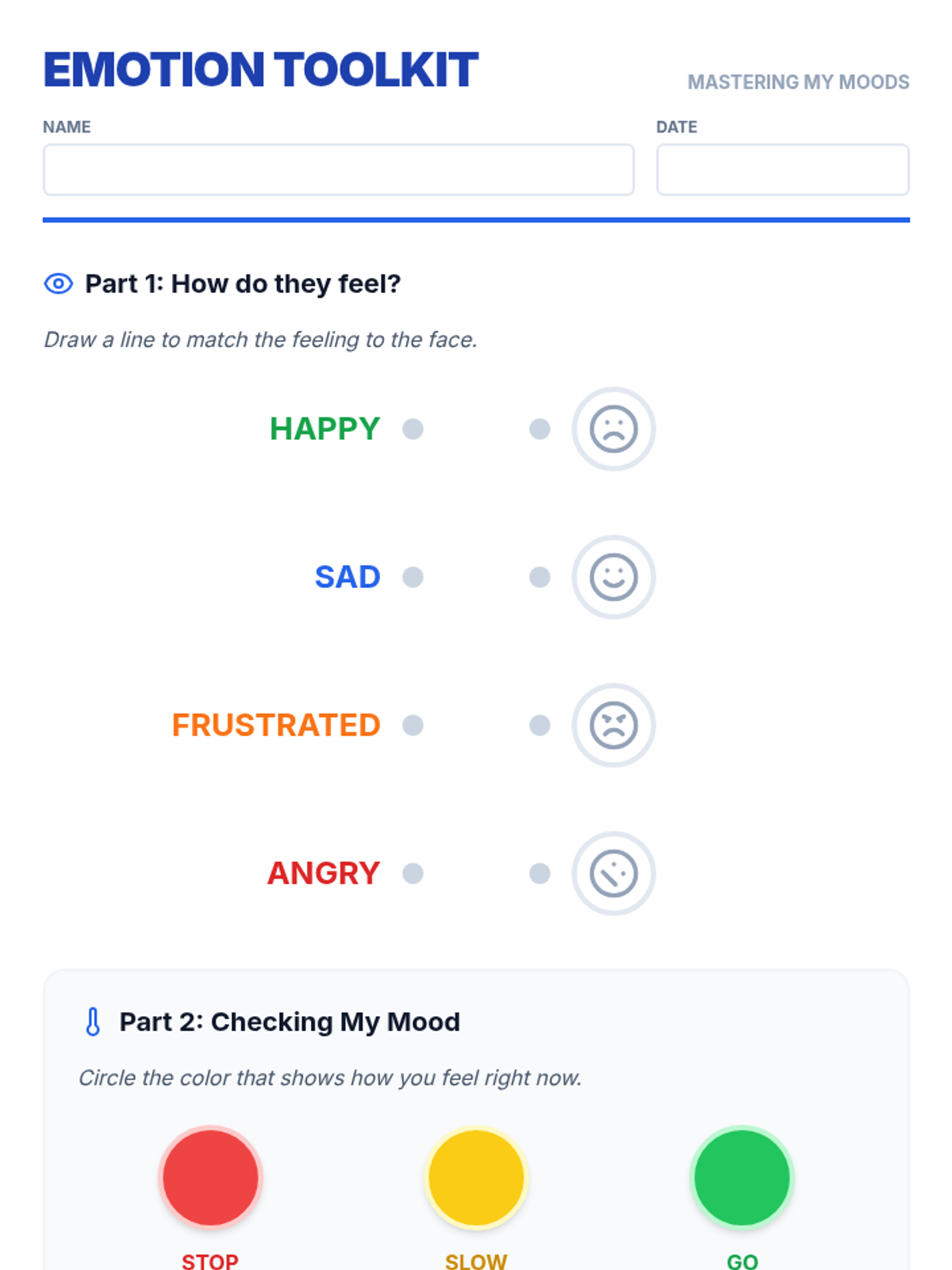This screenshot has width=952, height=1270.
Task: Click the sad frowning face icon
Action: tap(613, 429)
